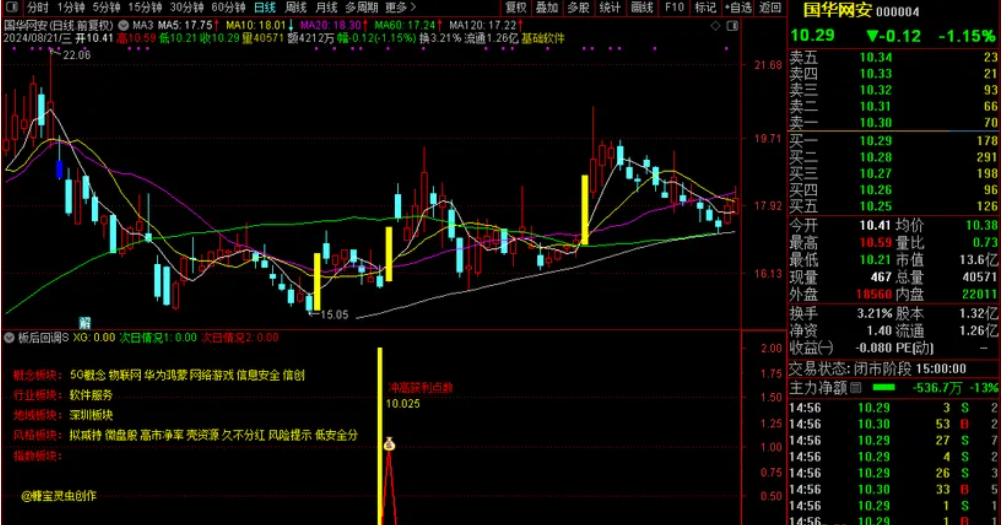Viewport: 1002px width, 525px height.
Task: Select the 周线 weekly chart tab
Action: [x=296, y=7]
